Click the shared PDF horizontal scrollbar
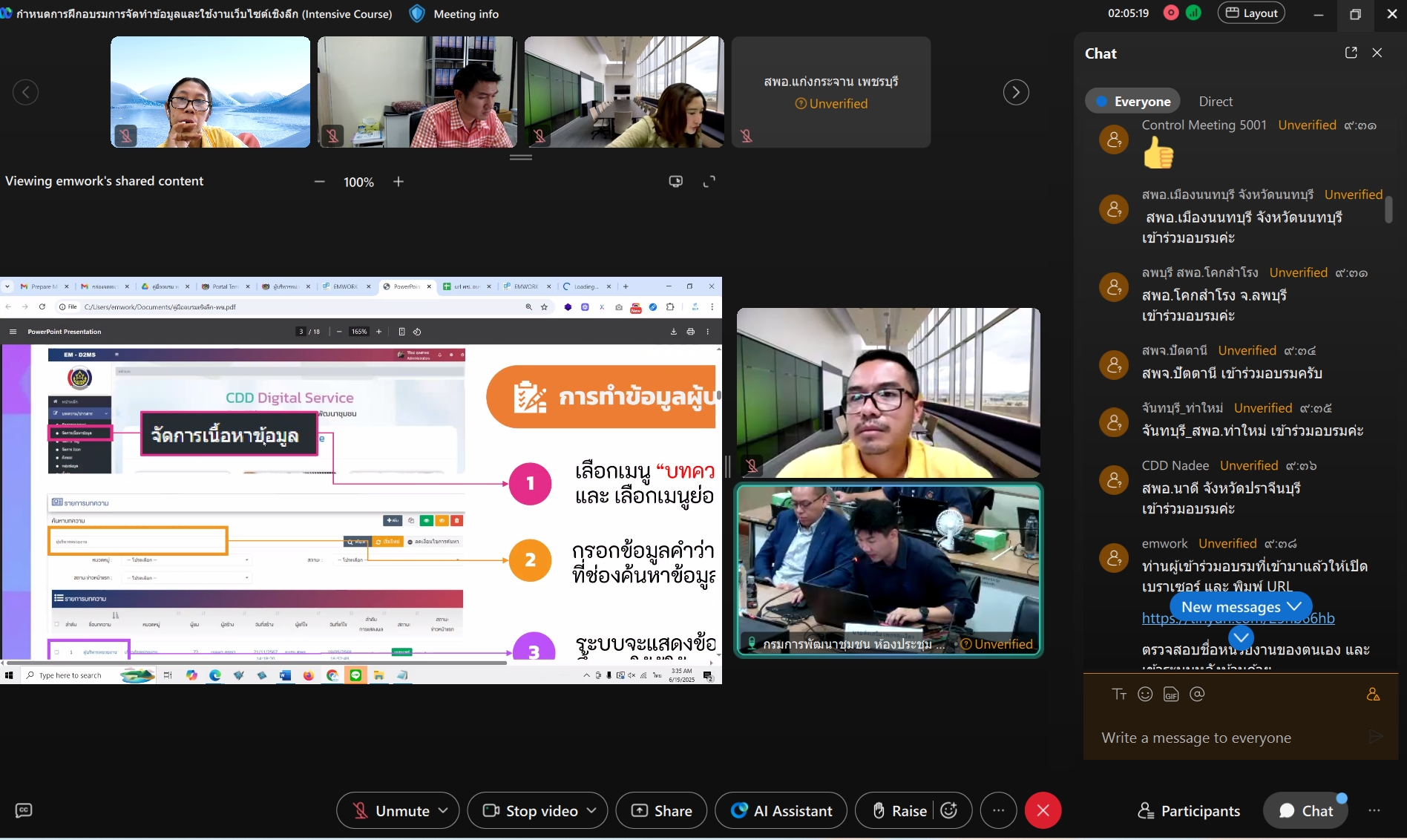Image resolution: width=1407 pixels, height=840 pixels. click(x=256, y=663)
